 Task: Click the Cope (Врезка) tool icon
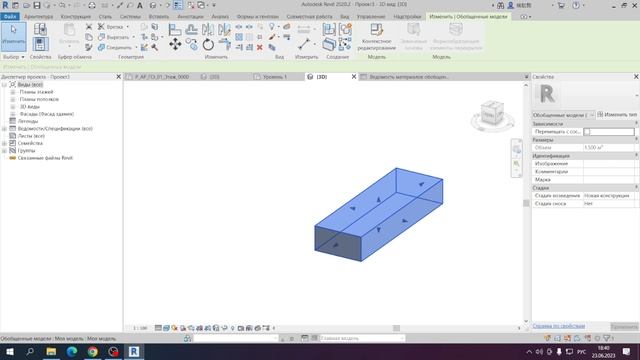[x=101, y=27]
